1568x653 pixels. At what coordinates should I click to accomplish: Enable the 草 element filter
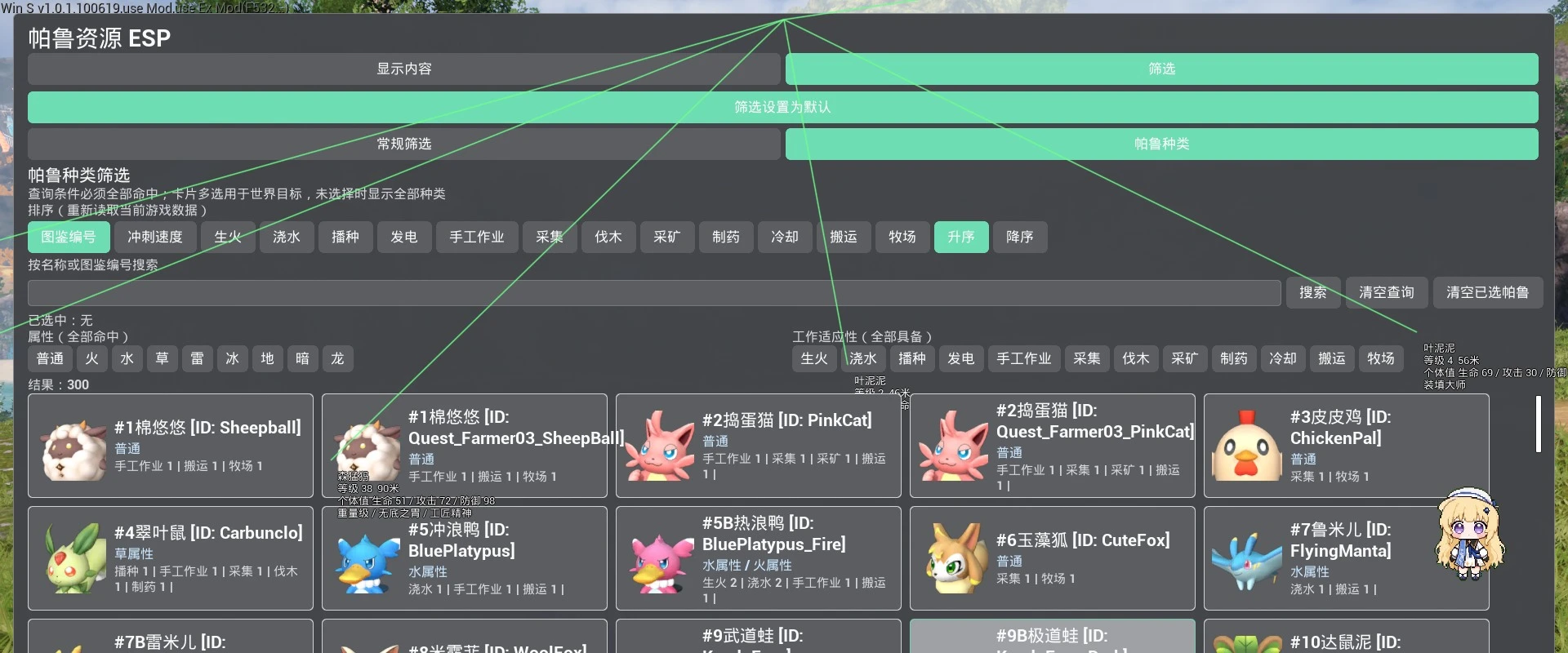coord(163,359)
